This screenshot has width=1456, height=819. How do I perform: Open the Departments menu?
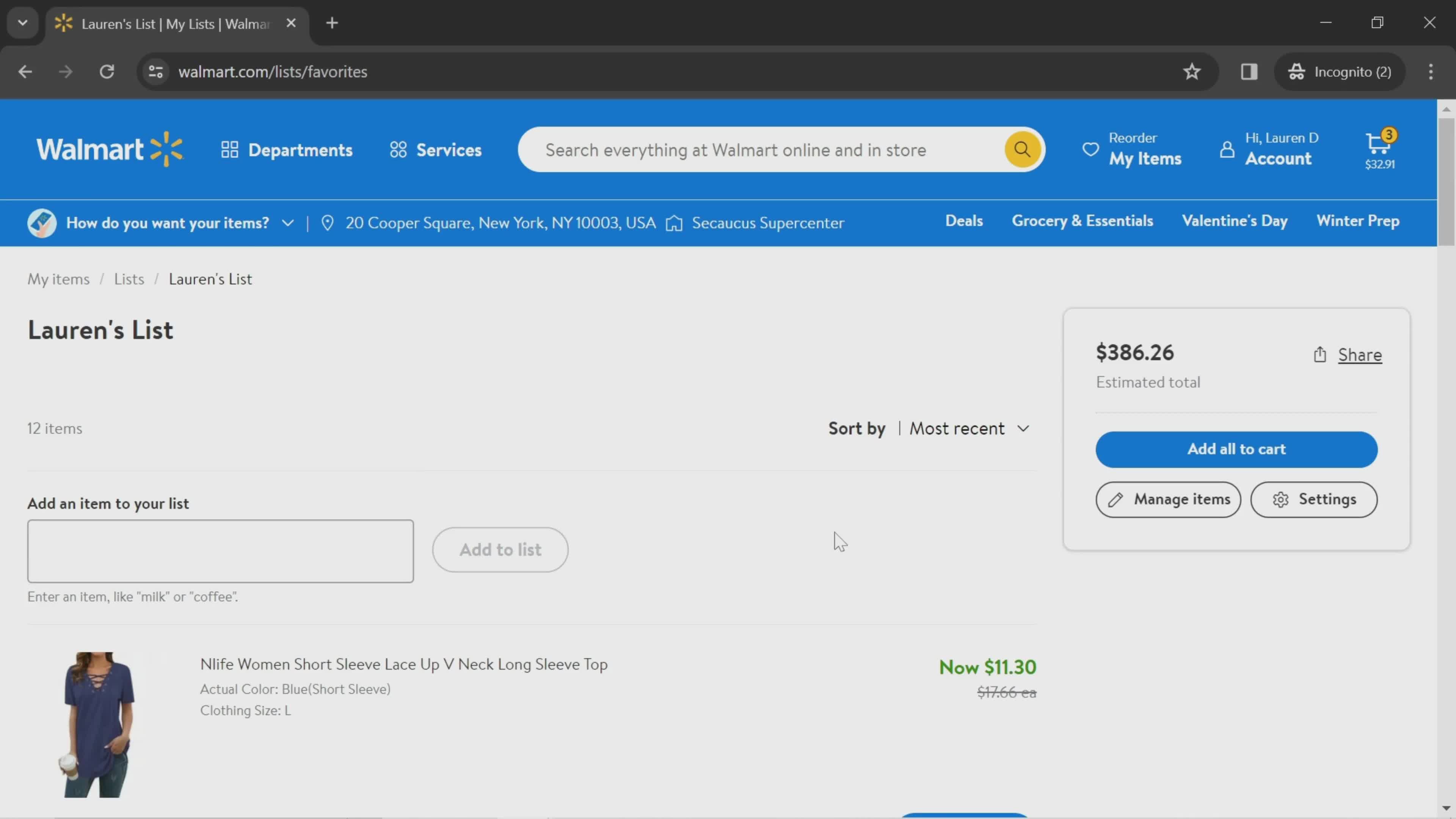click(287, 150)
